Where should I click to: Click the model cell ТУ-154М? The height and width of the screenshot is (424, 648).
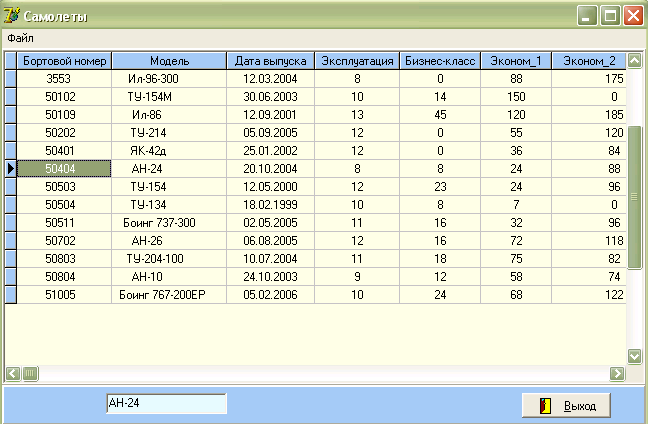[169, 97]
